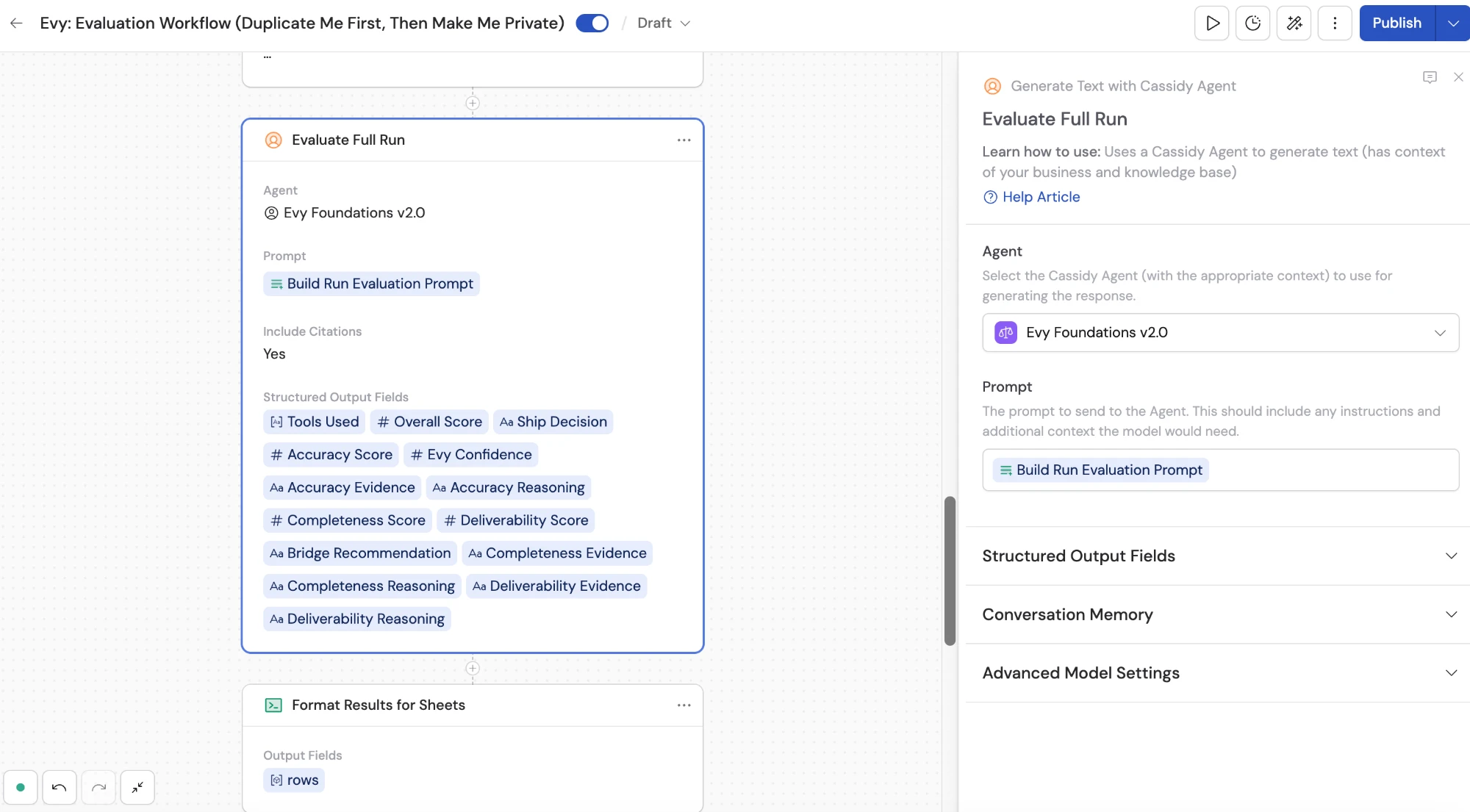Collapse canvas view with shrink arrows icon

(x=137, y=788)
